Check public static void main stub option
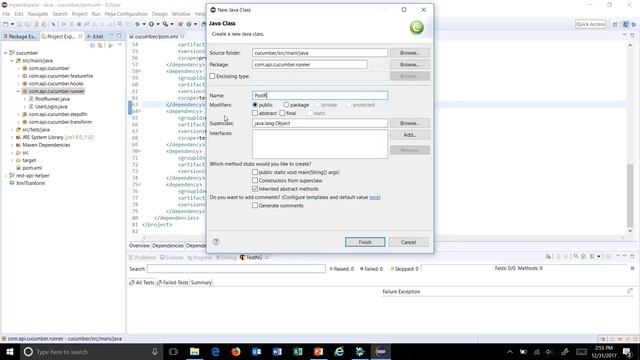640x360 pixels. tap(255, 172)
